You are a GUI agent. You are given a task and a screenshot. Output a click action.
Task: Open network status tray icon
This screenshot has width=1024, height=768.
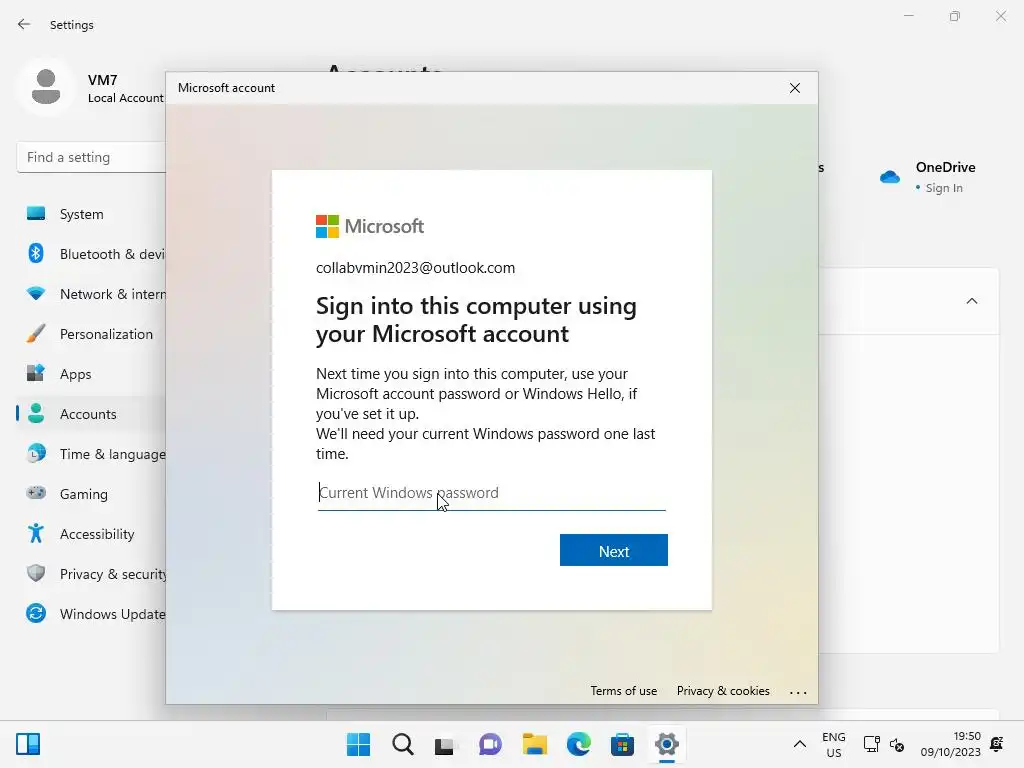coord(871,744)
